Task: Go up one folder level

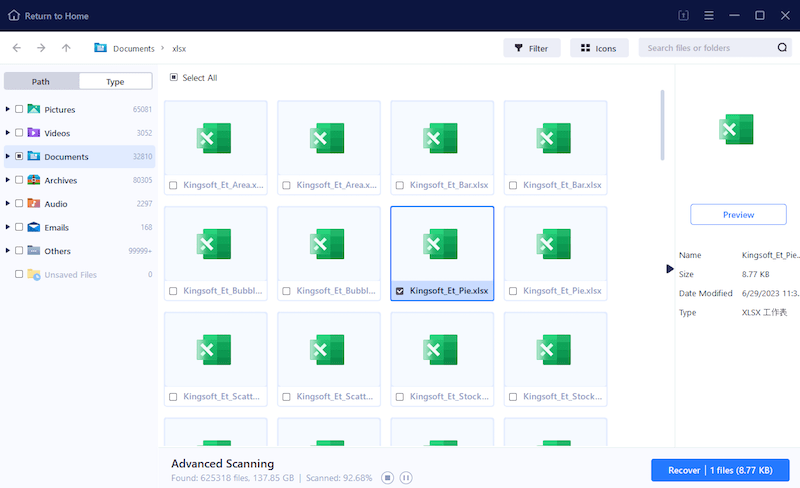Action: [66, 48]
